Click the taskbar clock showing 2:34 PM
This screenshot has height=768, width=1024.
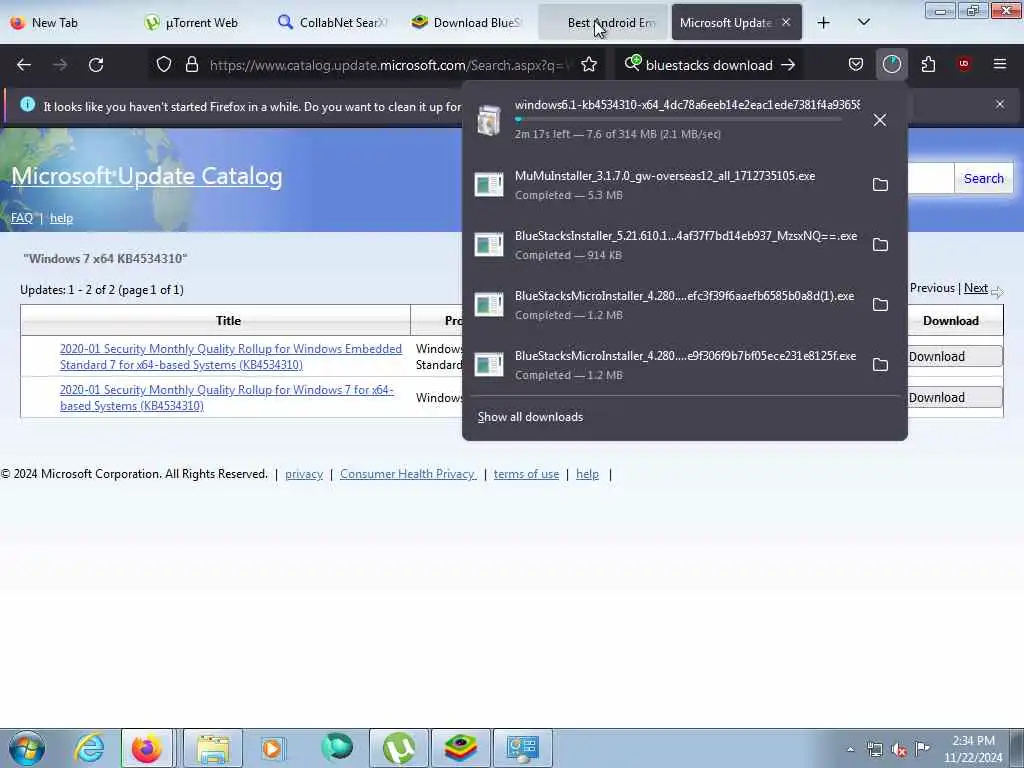(x=973, y=749)
